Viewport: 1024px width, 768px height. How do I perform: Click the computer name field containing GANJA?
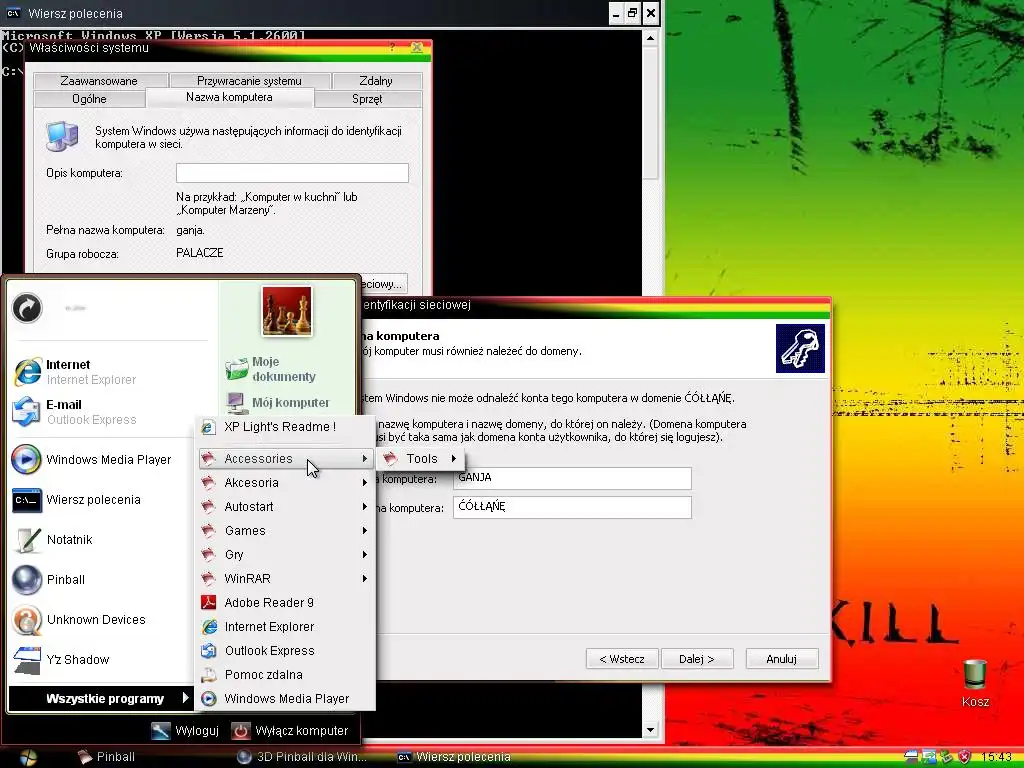pos(572,478)
